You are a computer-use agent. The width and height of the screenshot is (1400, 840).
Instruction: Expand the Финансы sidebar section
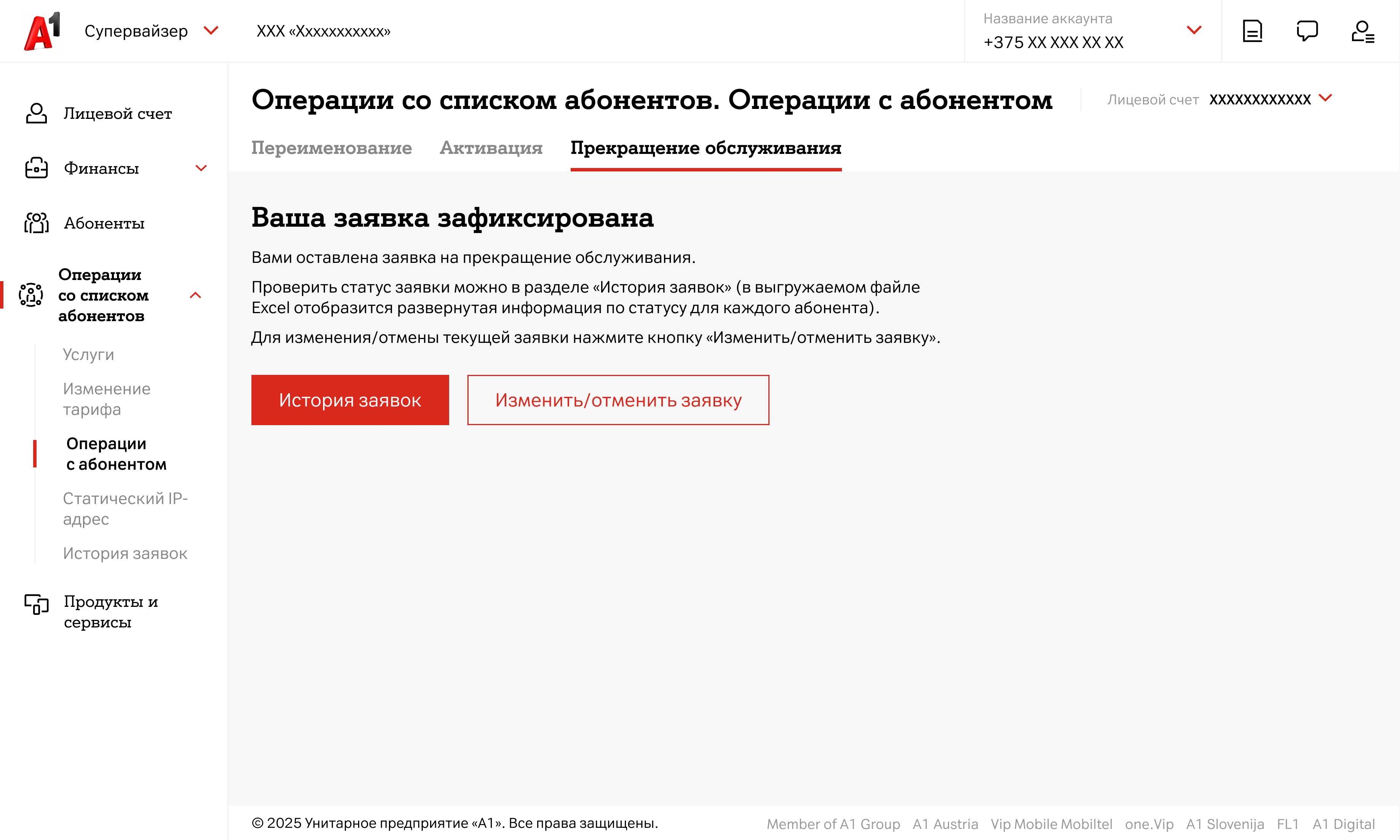201,168
